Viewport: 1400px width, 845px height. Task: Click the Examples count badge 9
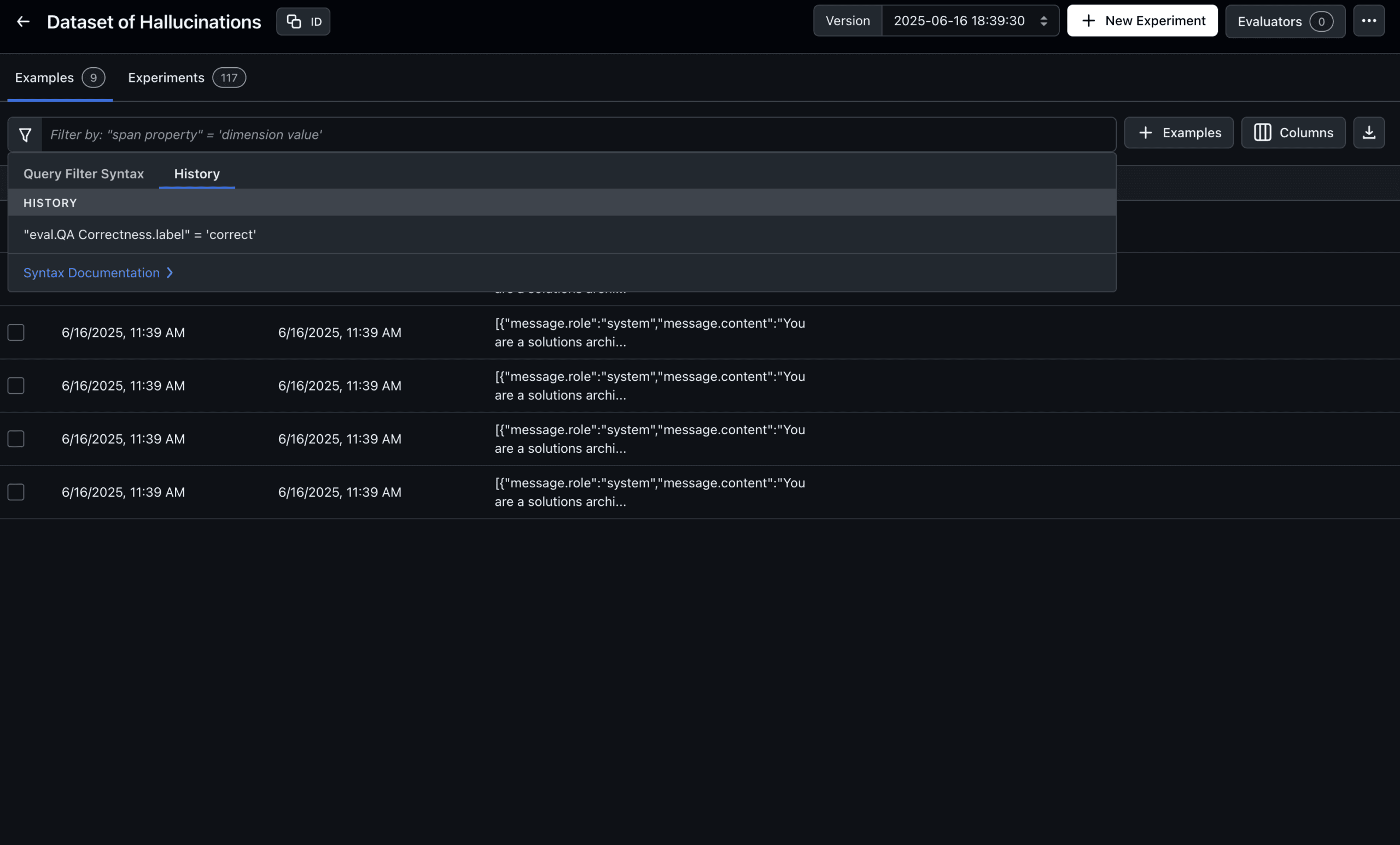[93, 78]
